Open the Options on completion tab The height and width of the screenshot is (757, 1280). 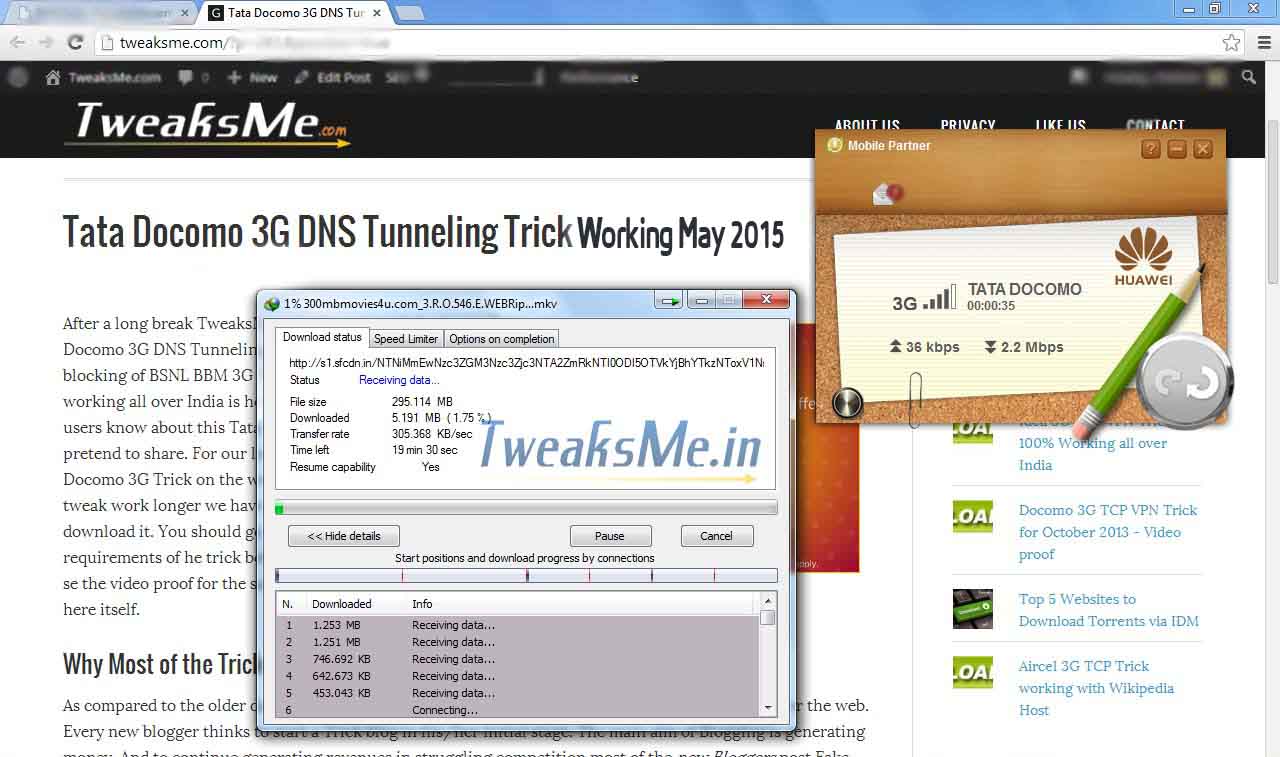coord(501,339)
